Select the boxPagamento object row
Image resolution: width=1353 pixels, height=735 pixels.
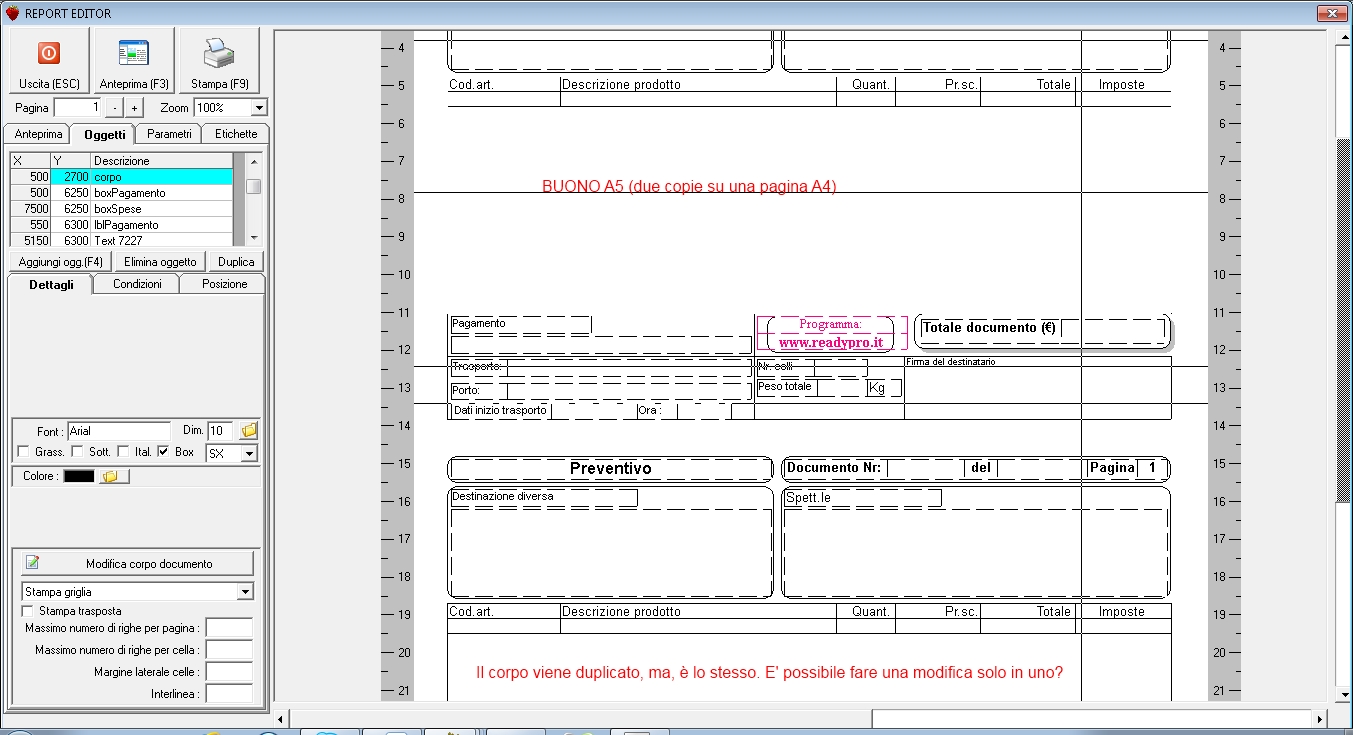pos(121,193)
